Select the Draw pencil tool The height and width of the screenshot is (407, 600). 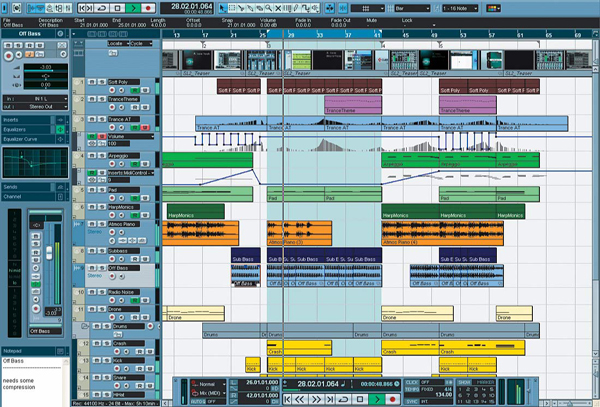[297, 8]
